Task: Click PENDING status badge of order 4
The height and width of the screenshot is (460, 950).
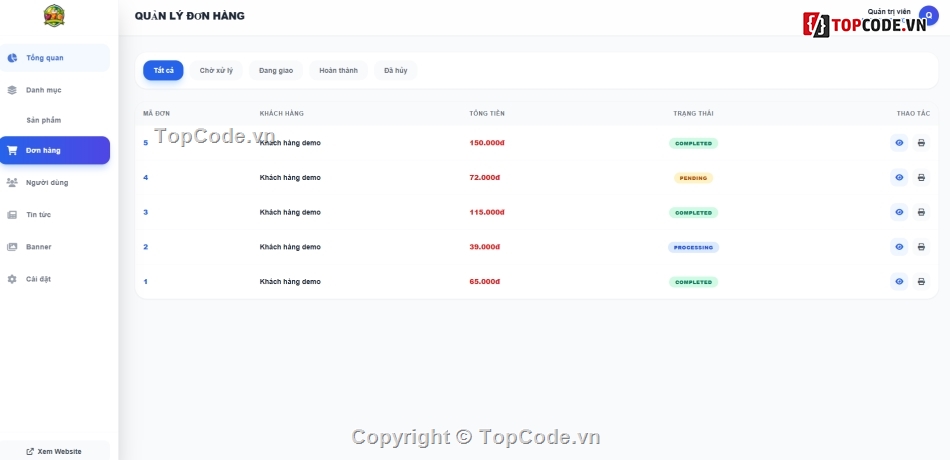Action: (693, 178)
